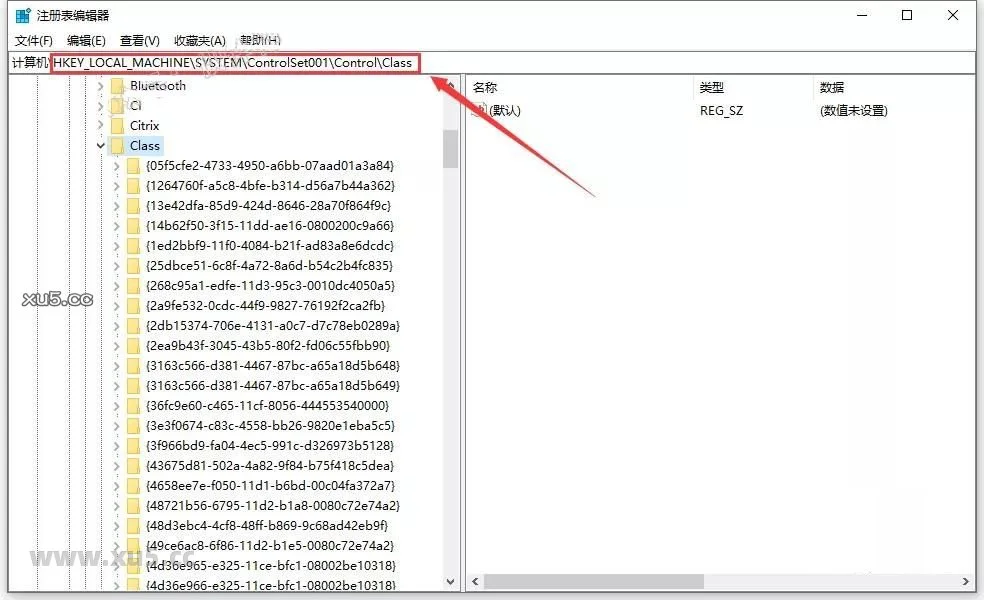Click the folder icon next to Bluetooth key
Image resolution: width=984 pixels, height=600 pixels.
coord(117,86)
